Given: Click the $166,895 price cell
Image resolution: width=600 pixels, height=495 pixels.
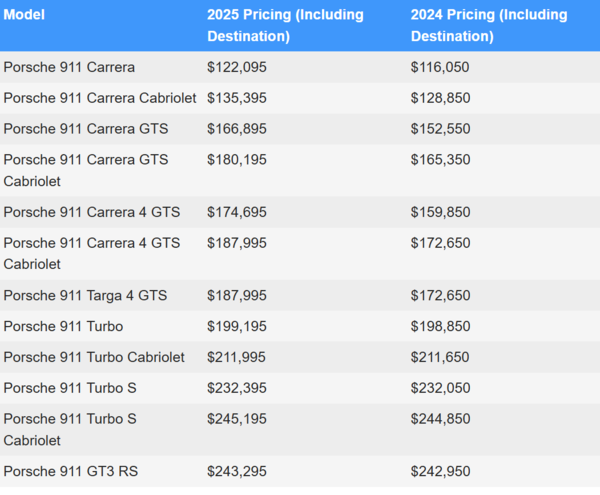Looking at the screenshot, I should [x=237, y=129].
